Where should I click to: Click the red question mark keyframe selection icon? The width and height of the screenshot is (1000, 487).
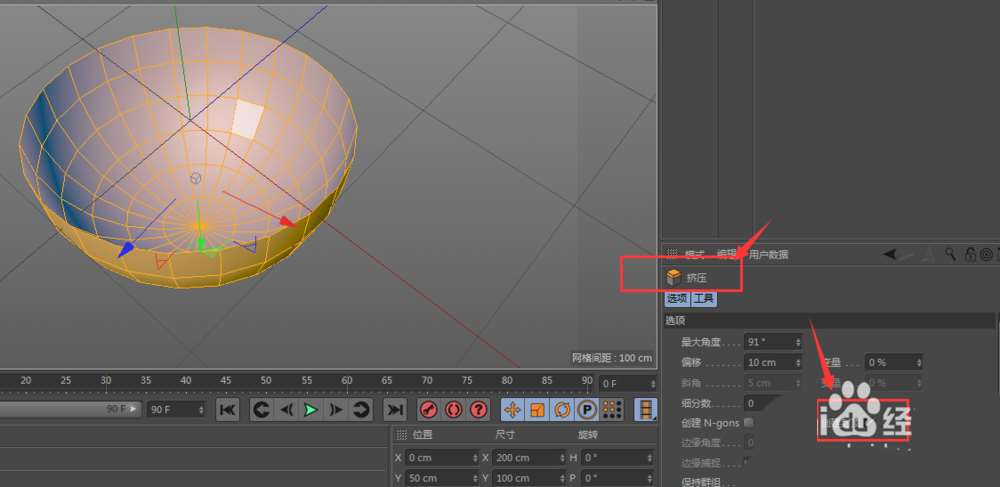479,410
